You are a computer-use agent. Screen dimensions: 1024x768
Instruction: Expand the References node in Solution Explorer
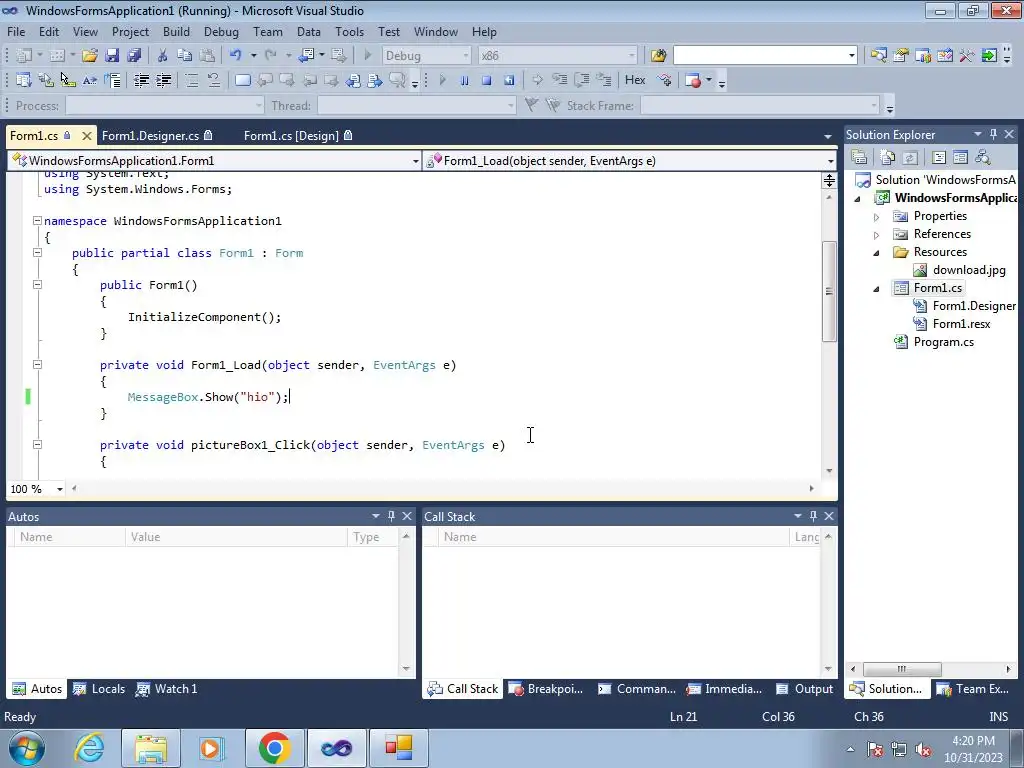point(876,234)
